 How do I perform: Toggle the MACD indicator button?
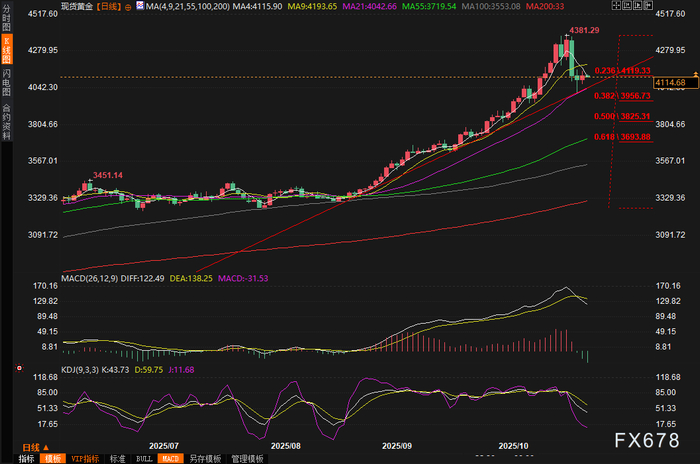172,458
